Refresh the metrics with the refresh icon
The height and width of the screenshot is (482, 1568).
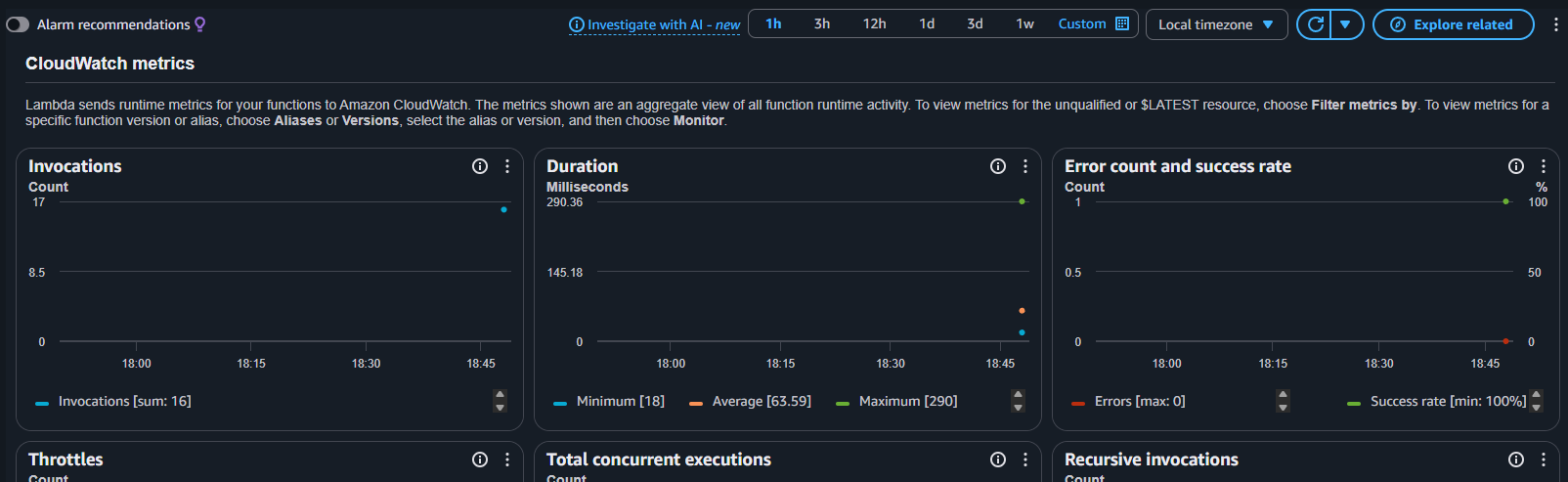tap(1315, 24)
